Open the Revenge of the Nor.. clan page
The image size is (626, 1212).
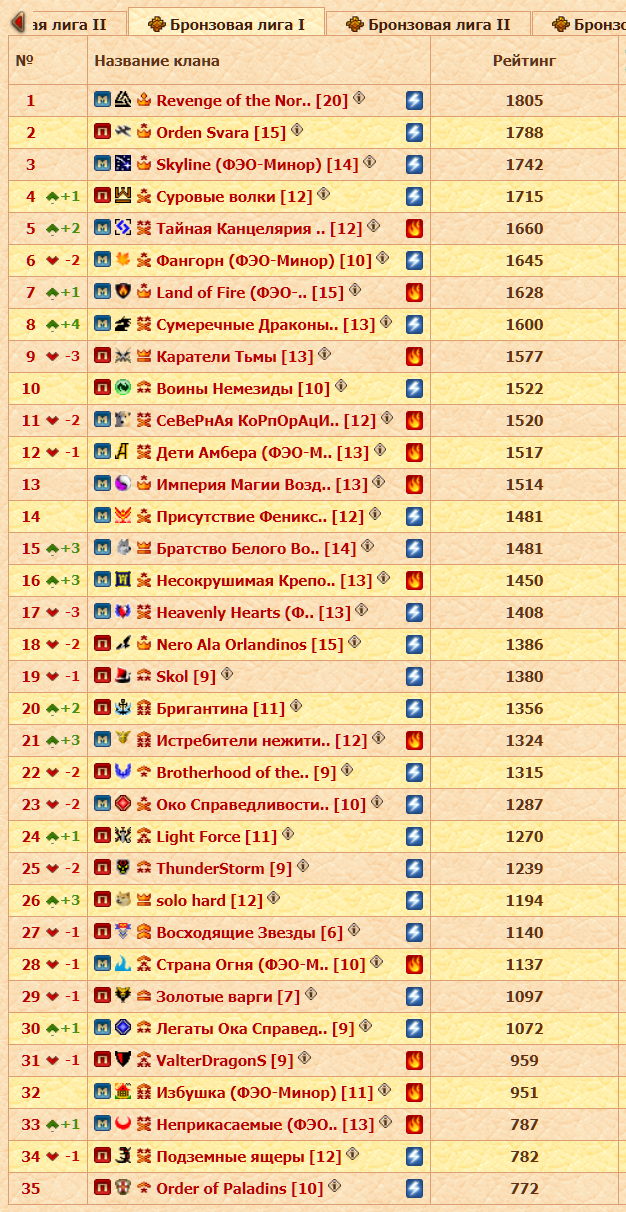236,101
